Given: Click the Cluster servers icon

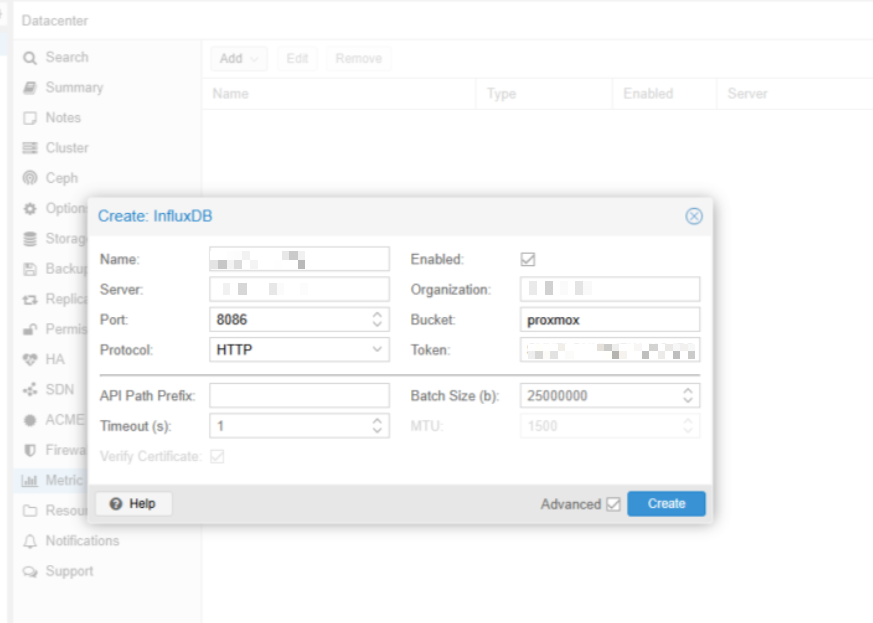Looking at the screenshot, I should pos(30,148).
